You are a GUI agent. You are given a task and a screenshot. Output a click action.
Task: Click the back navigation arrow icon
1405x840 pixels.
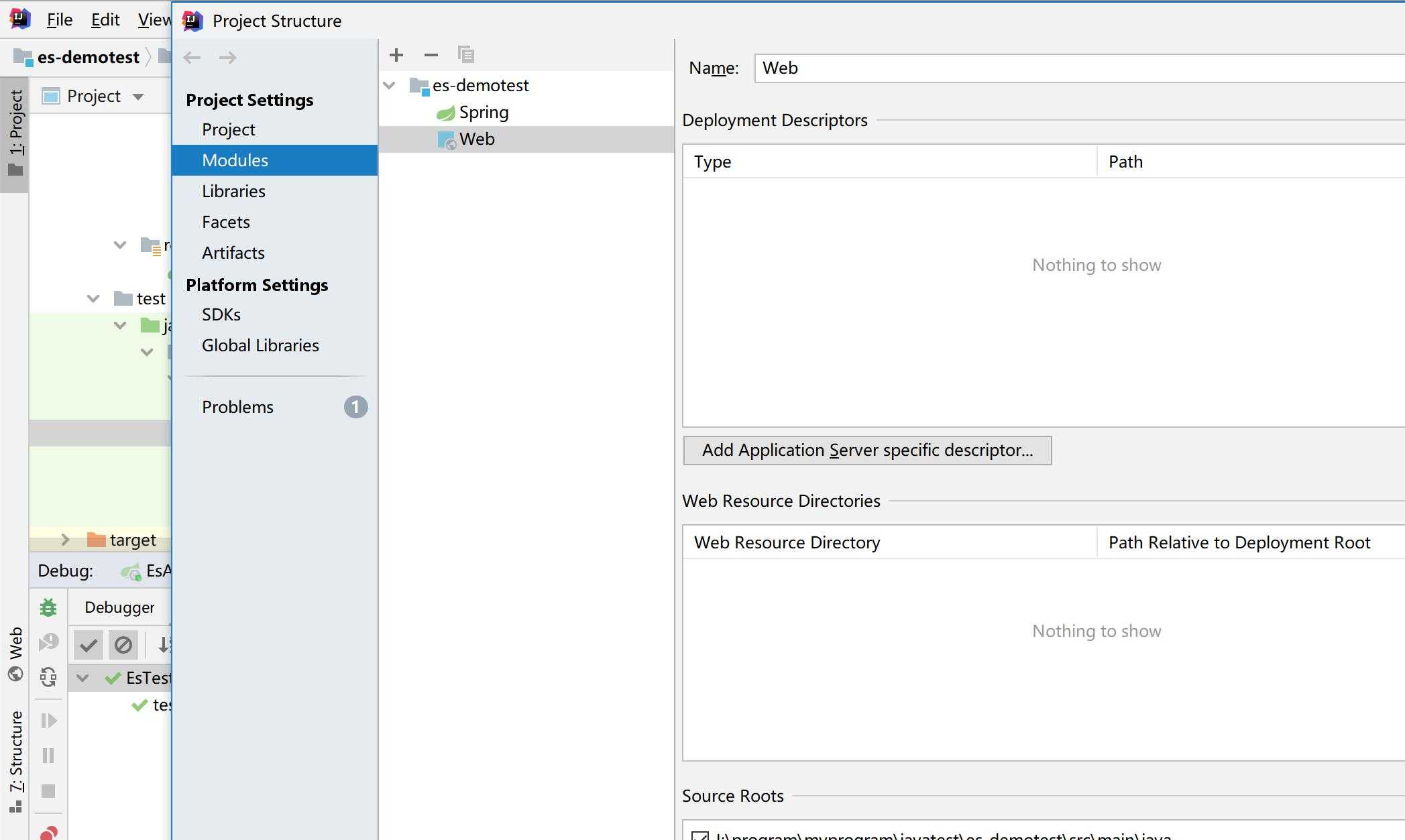coord(193,57)
